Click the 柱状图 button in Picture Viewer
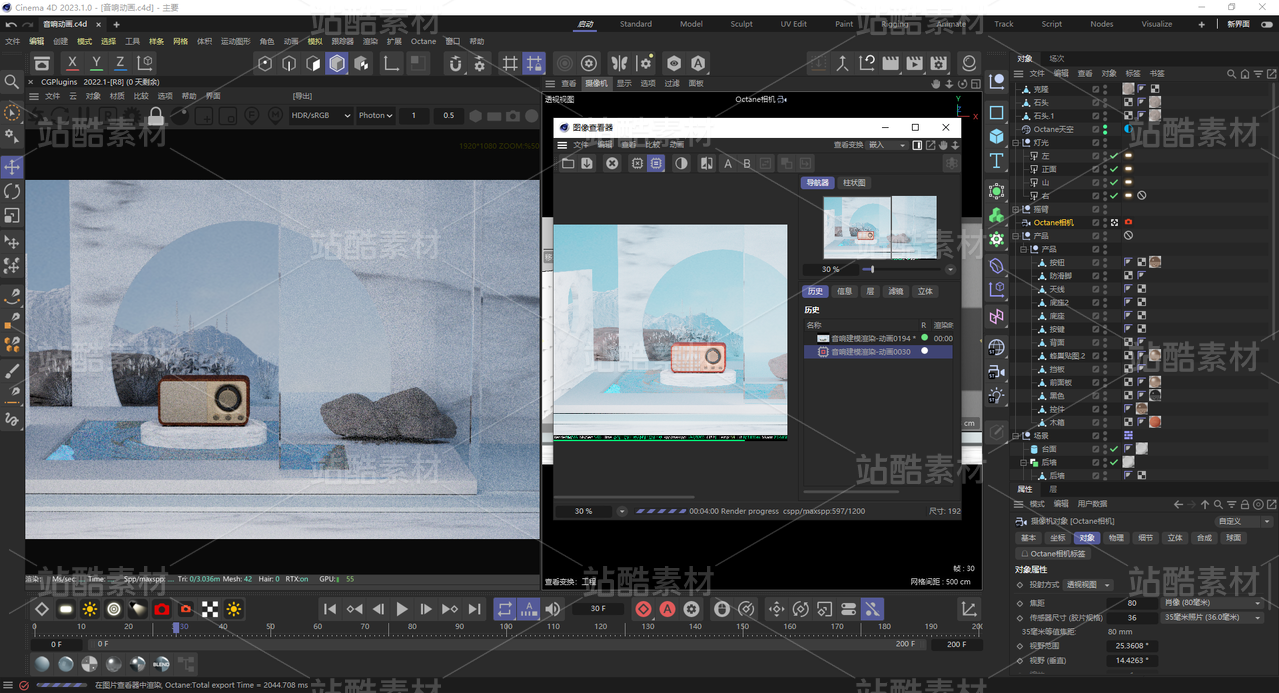The height and width of the screenshot is (693, 1279). [x=855, y=183]
